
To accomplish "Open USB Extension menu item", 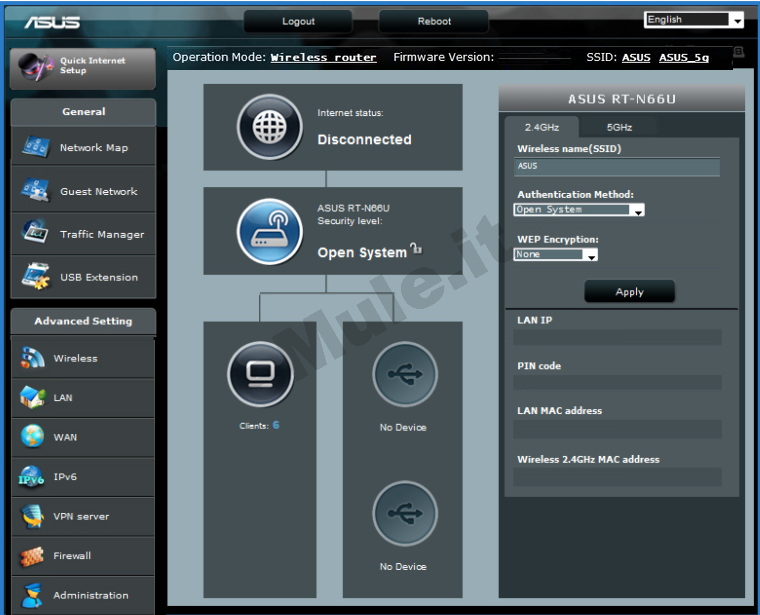I will (x=83, y=277).
